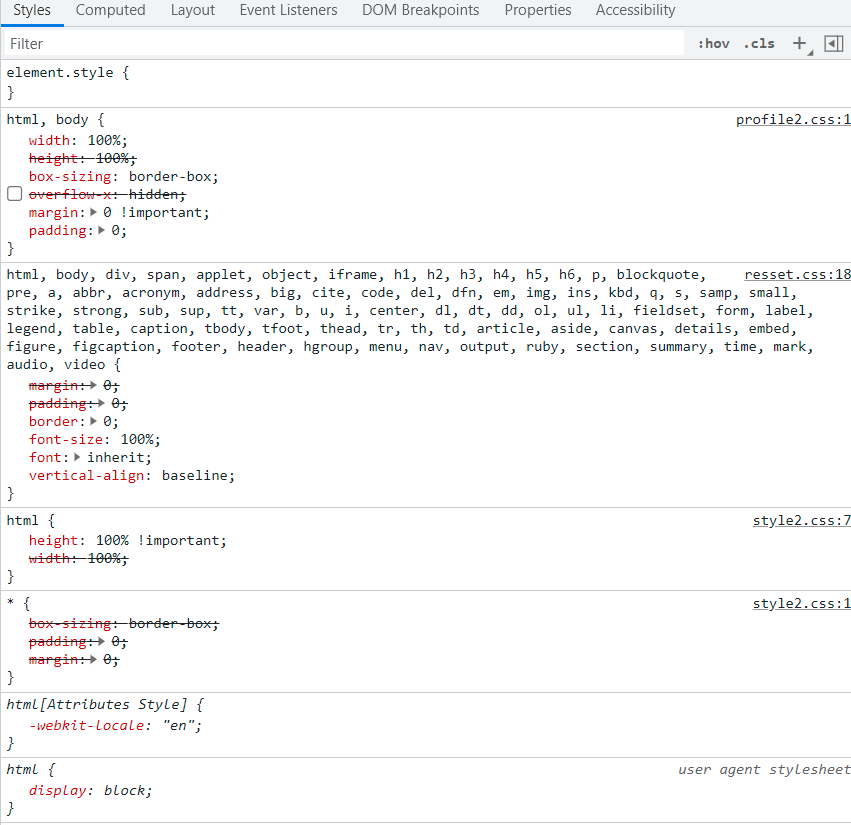851x825 pixels.
Task: Toggle the computed styles sidebar icon
Action: tap(833, 43)
